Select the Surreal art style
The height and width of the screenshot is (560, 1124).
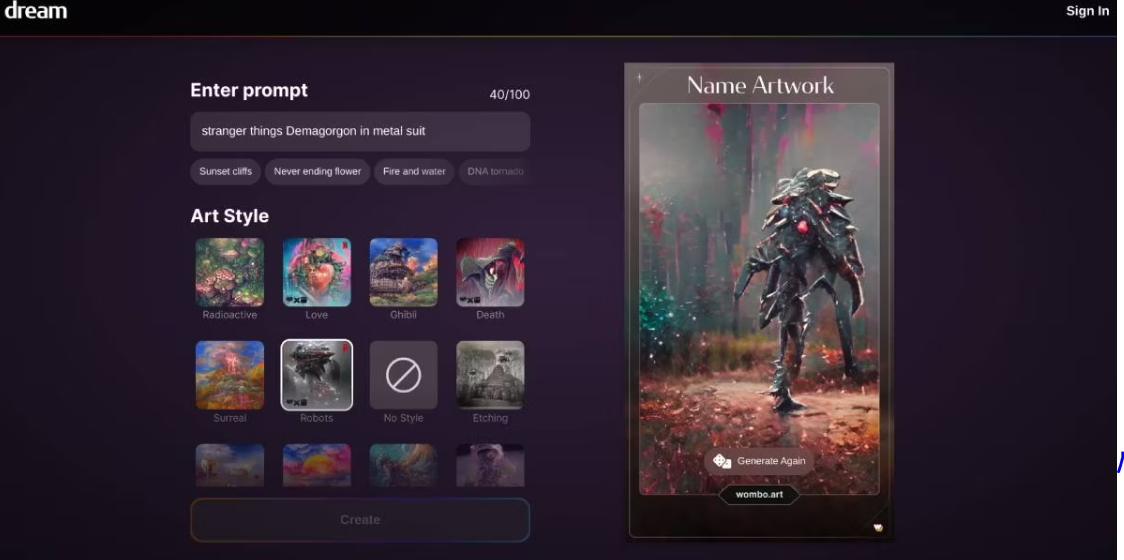pos(229,375)
